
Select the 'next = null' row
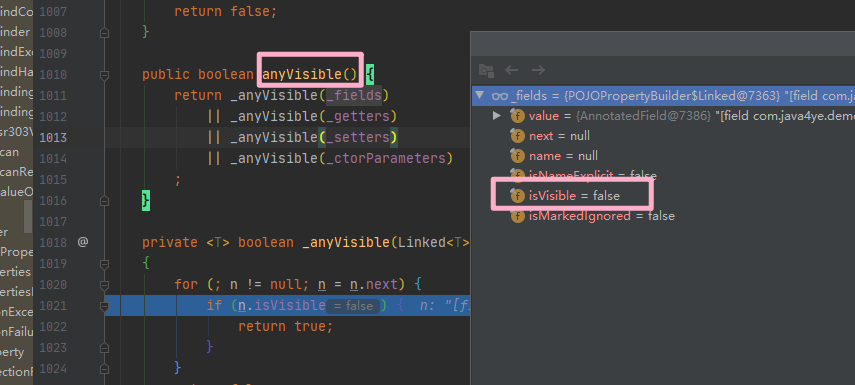pos(663,136)
